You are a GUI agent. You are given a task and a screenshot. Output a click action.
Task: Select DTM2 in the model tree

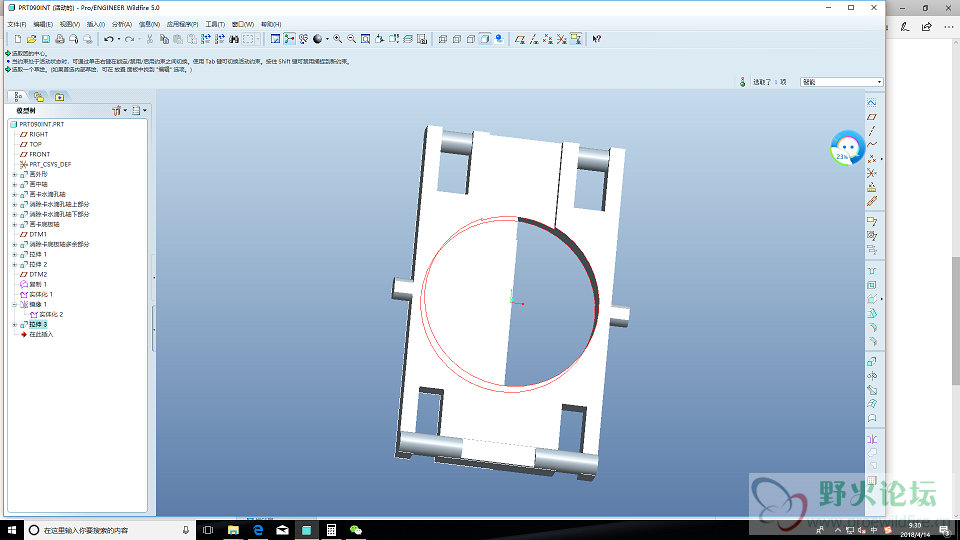click(x=38, y=274)
